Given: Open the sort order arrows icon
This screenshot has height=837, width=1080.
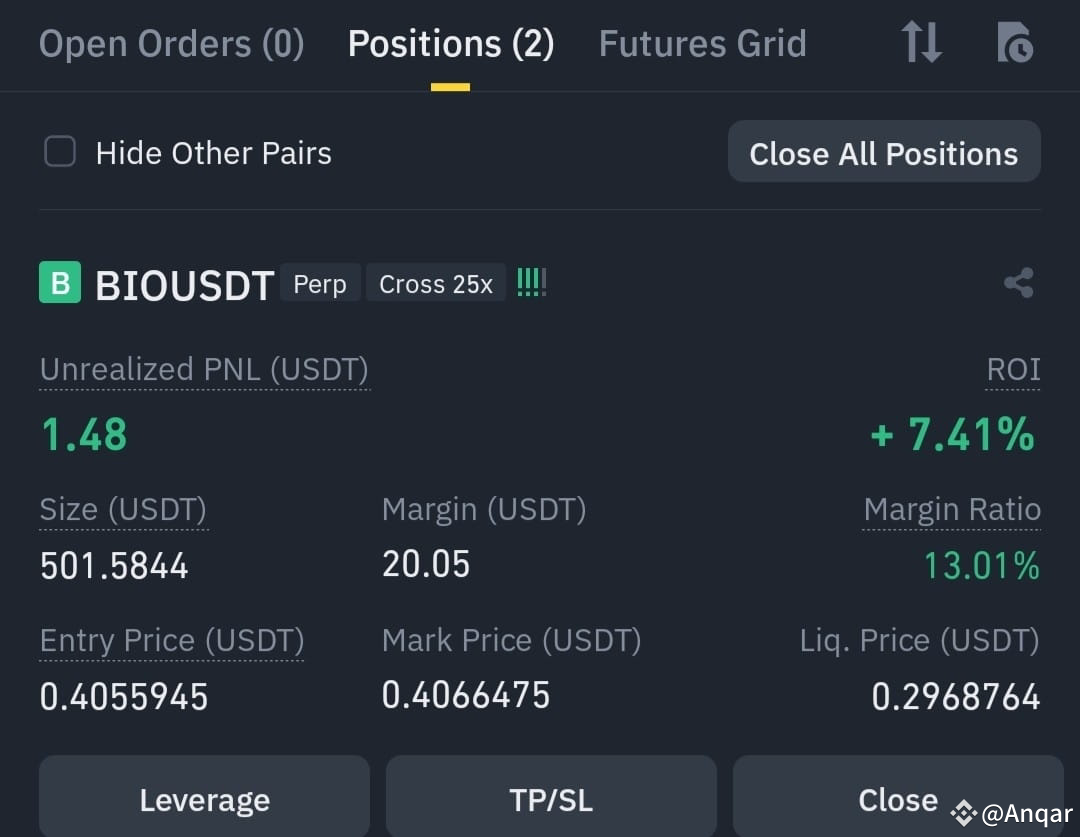Looking at the screenshot, I should [x=922, y=42].
